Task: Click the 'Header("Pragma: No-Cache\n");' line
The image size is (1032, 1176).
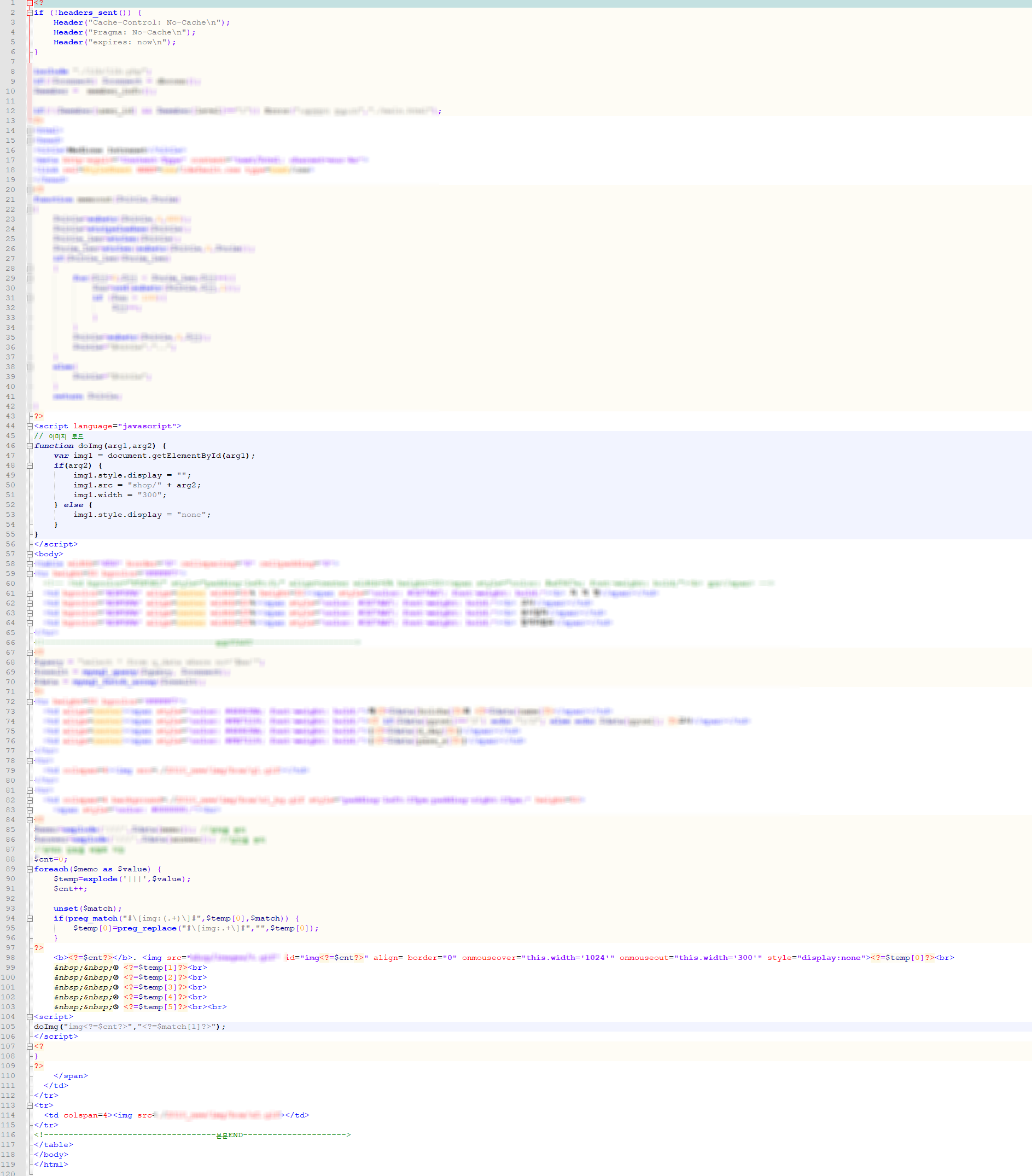Action: click(124, 32)
